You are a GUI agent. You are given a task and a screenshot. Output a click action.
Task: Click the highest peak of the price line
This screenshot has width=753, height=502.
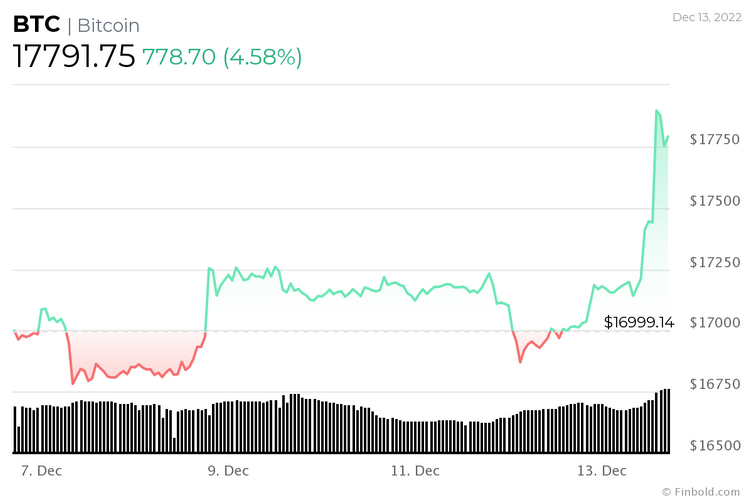(x=656, y=111)
